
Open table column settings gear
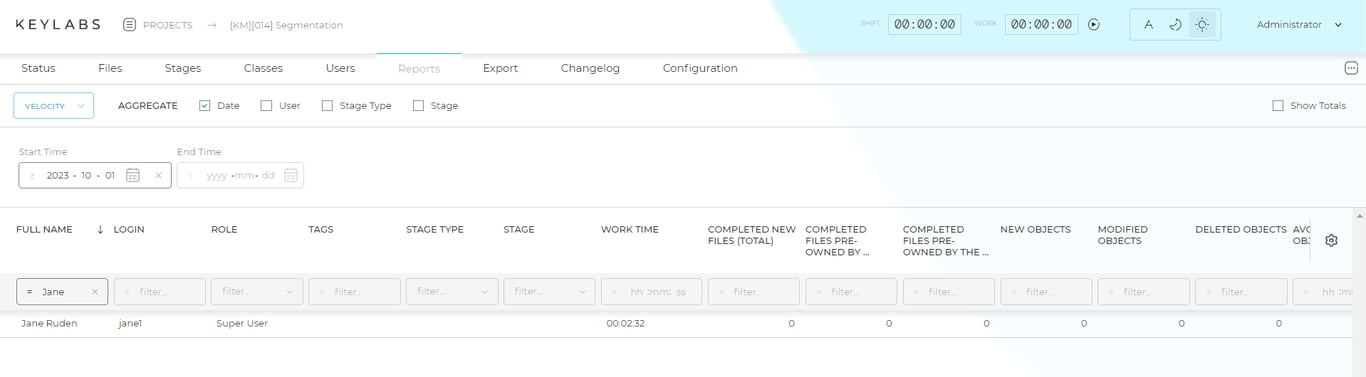coord(1331,240)
